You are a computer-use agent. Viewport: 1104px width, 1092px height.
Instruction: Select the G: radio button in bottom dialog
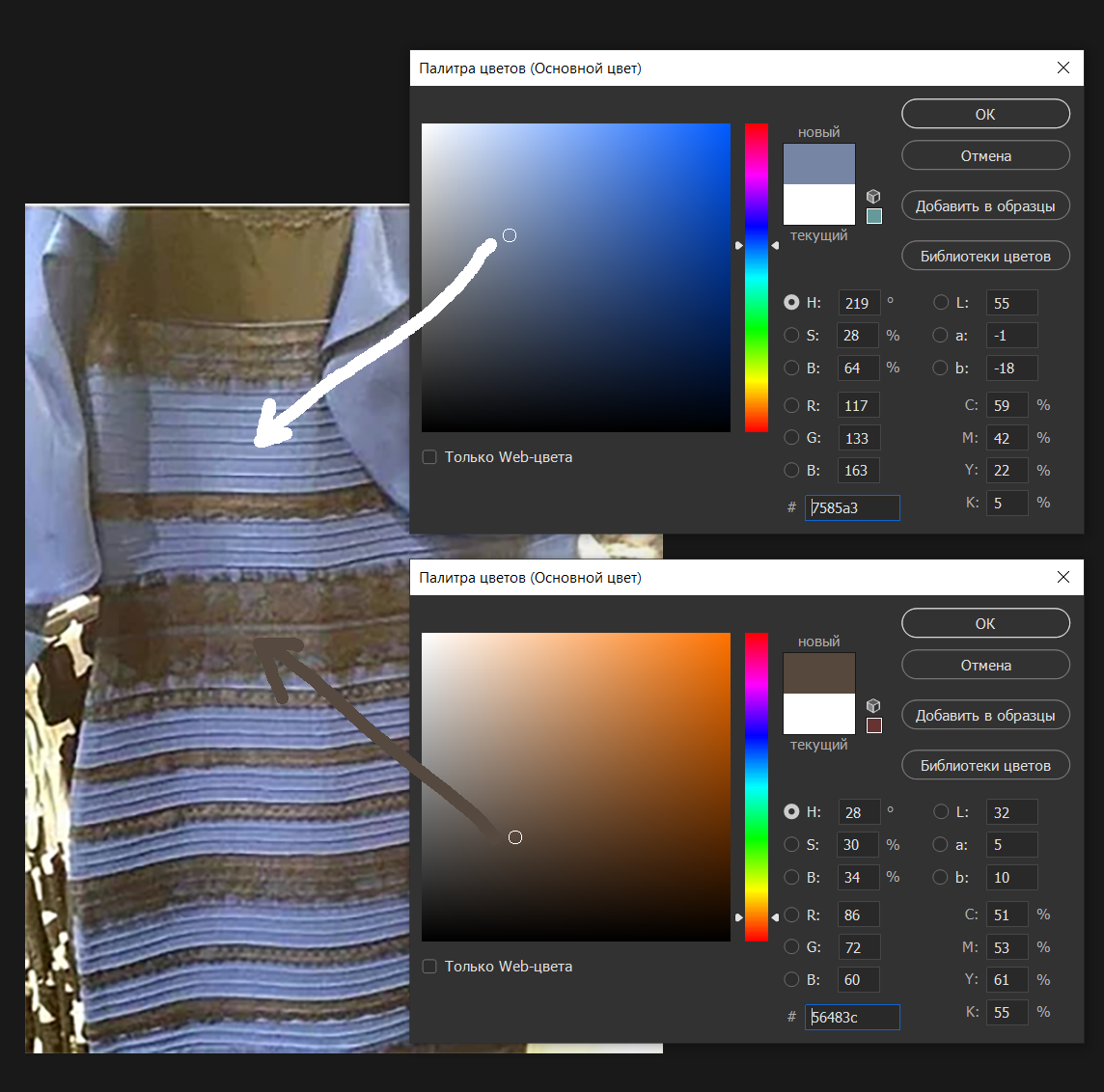(x=791, y=947)
